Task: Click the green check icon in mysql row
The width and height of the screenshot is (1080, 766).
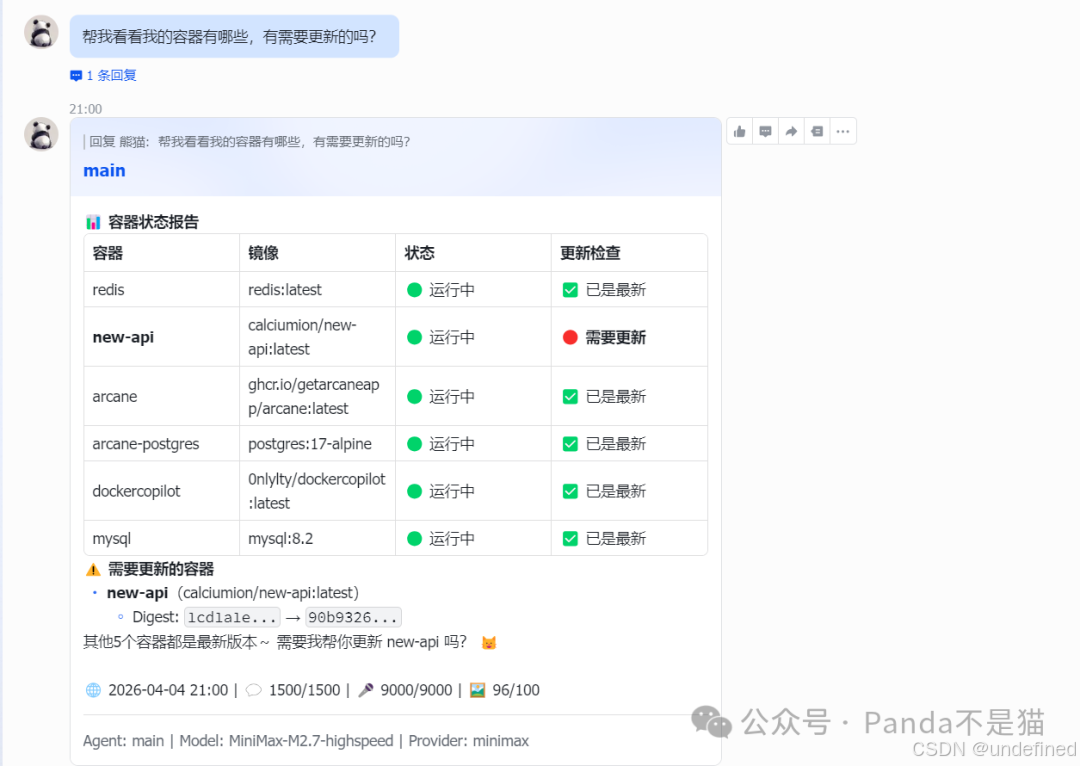Action: coord(570,539)
